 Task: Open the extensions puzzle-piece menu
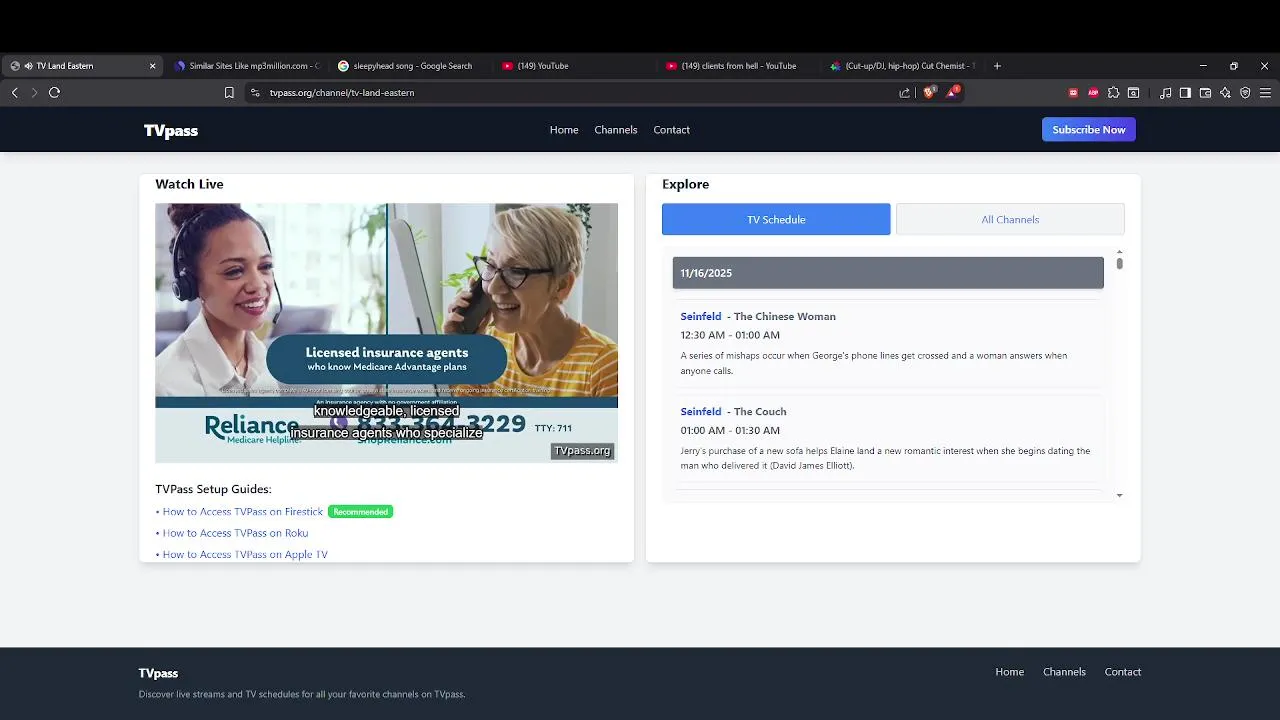tap(1113, 92)
